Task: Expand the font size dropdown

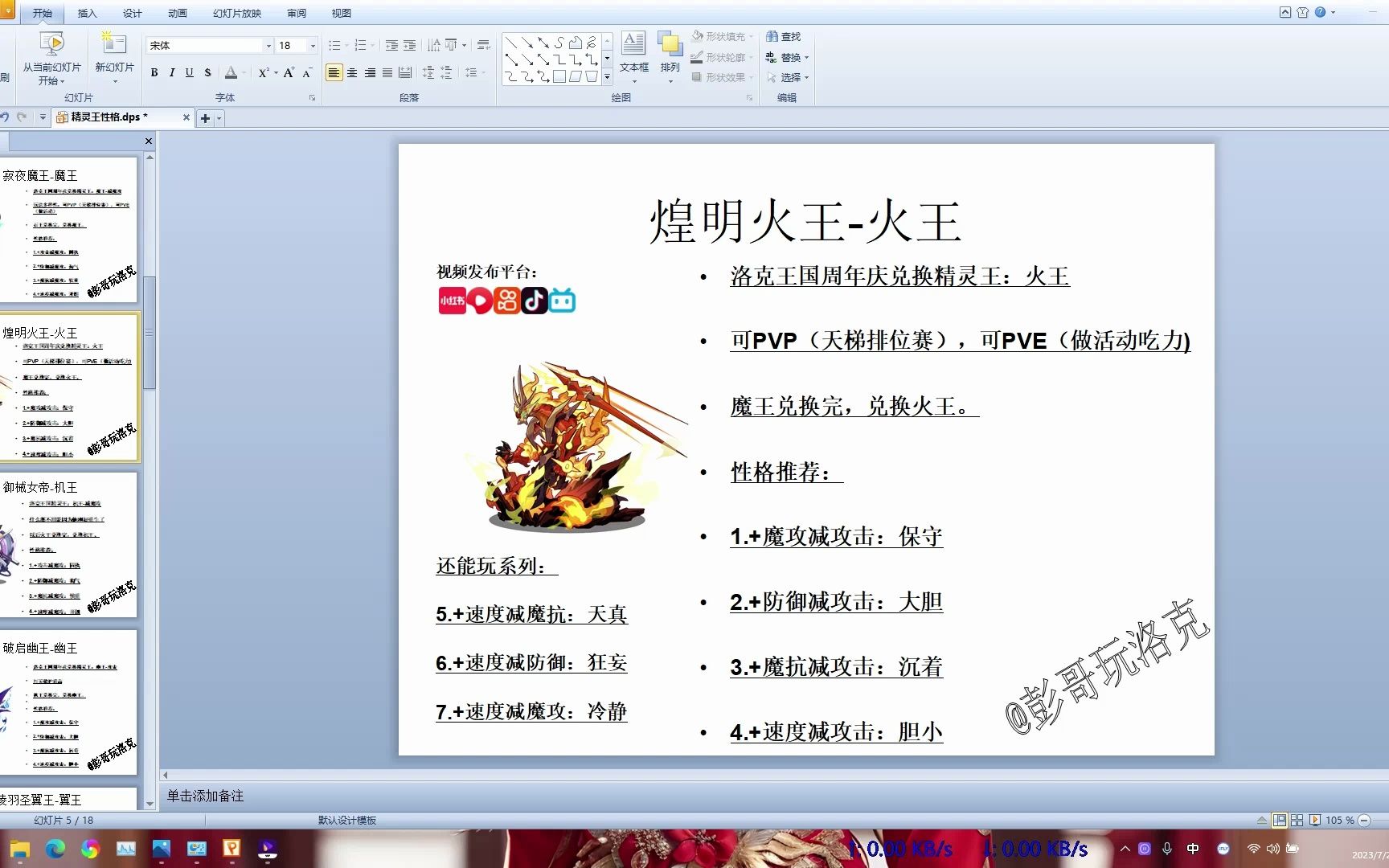Action: (x=313, y=46)
